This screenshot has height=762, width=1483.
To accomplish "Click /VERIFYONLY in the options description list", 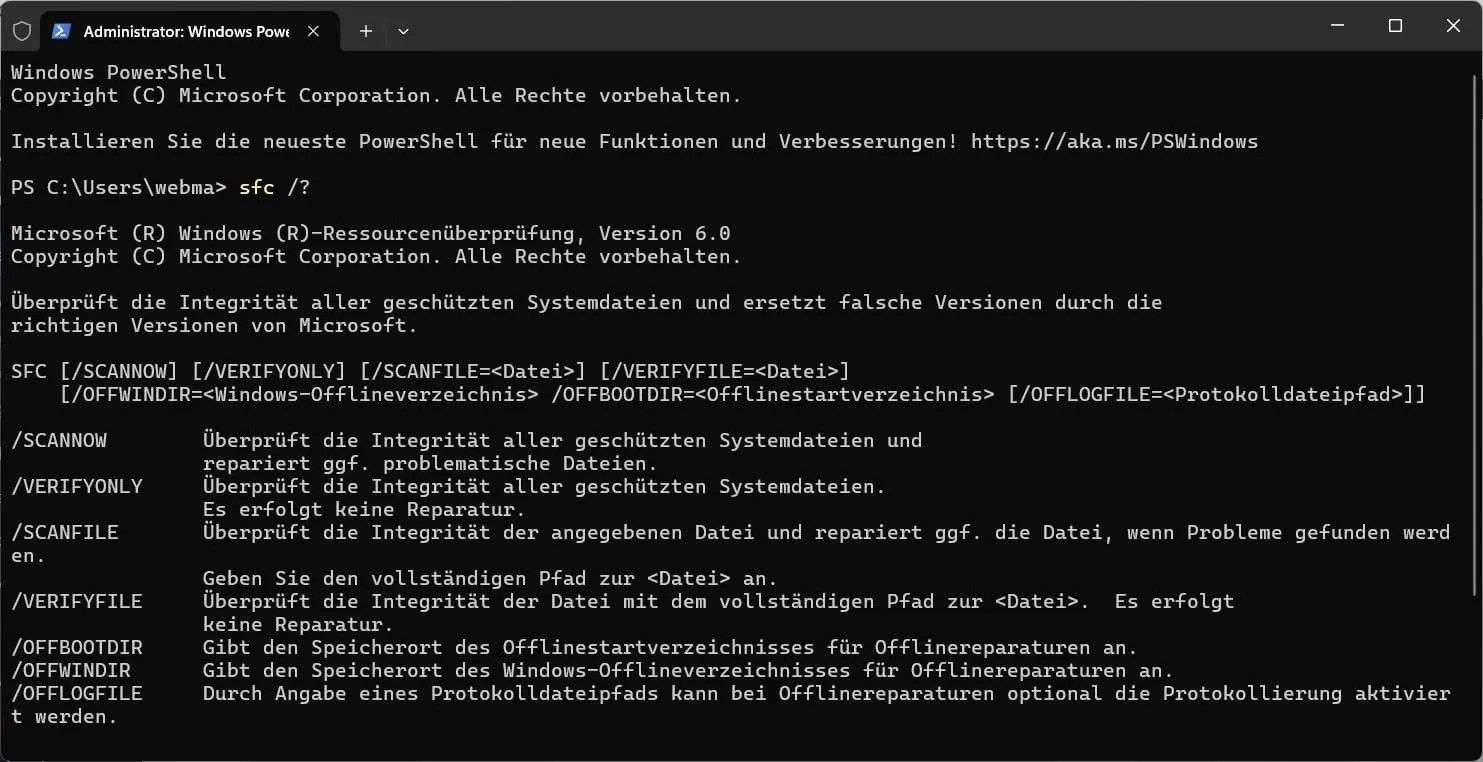I will (x=77, y=486).
